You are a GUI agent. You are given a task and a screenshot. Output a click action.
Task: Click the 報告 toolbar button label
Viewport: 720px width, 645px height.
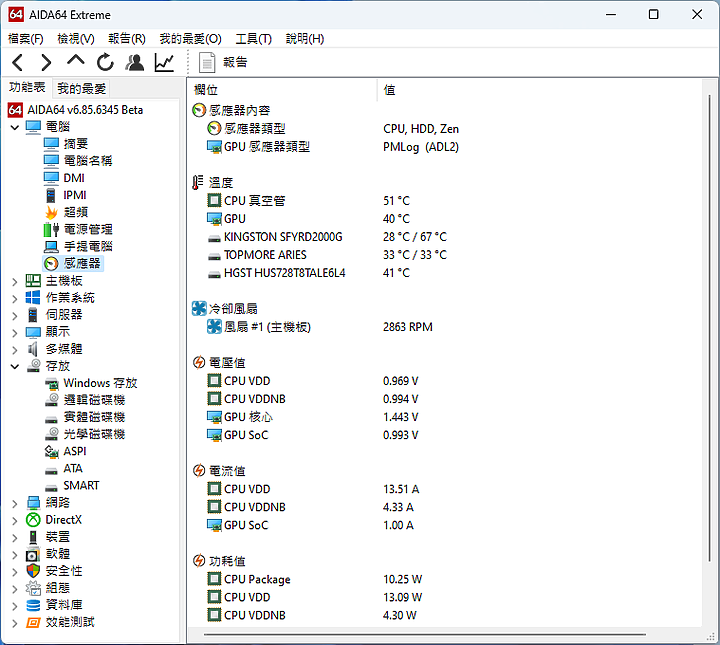[x=235, y=62]
